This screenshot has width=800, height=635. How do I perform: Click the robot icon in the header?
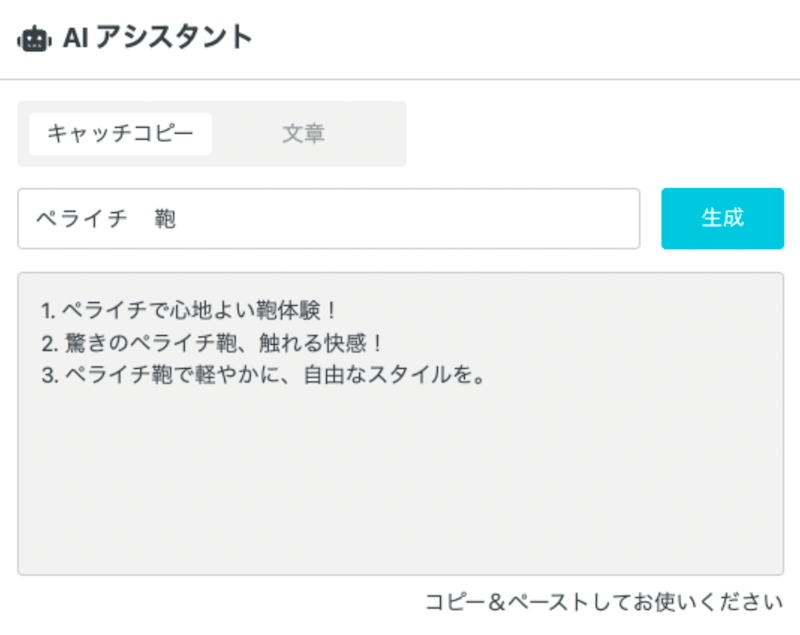[34, 38]
